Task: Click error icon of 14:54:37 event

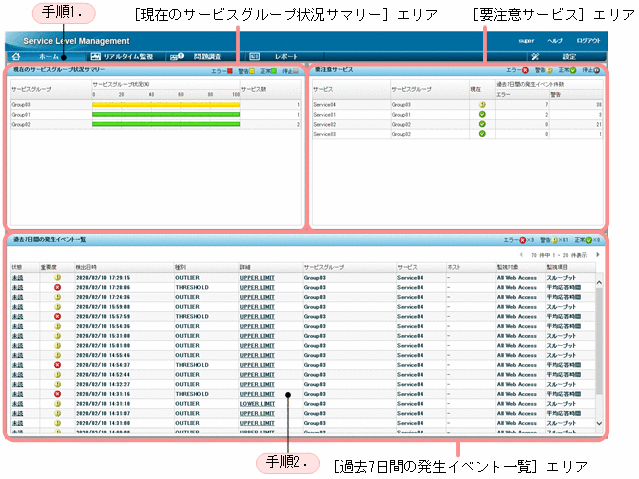Action: (57, 365)
